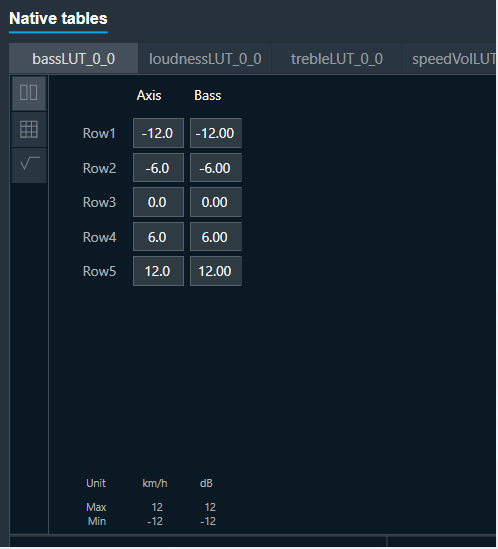
Task: Select the Row1 label
Action: coord(99,133)
